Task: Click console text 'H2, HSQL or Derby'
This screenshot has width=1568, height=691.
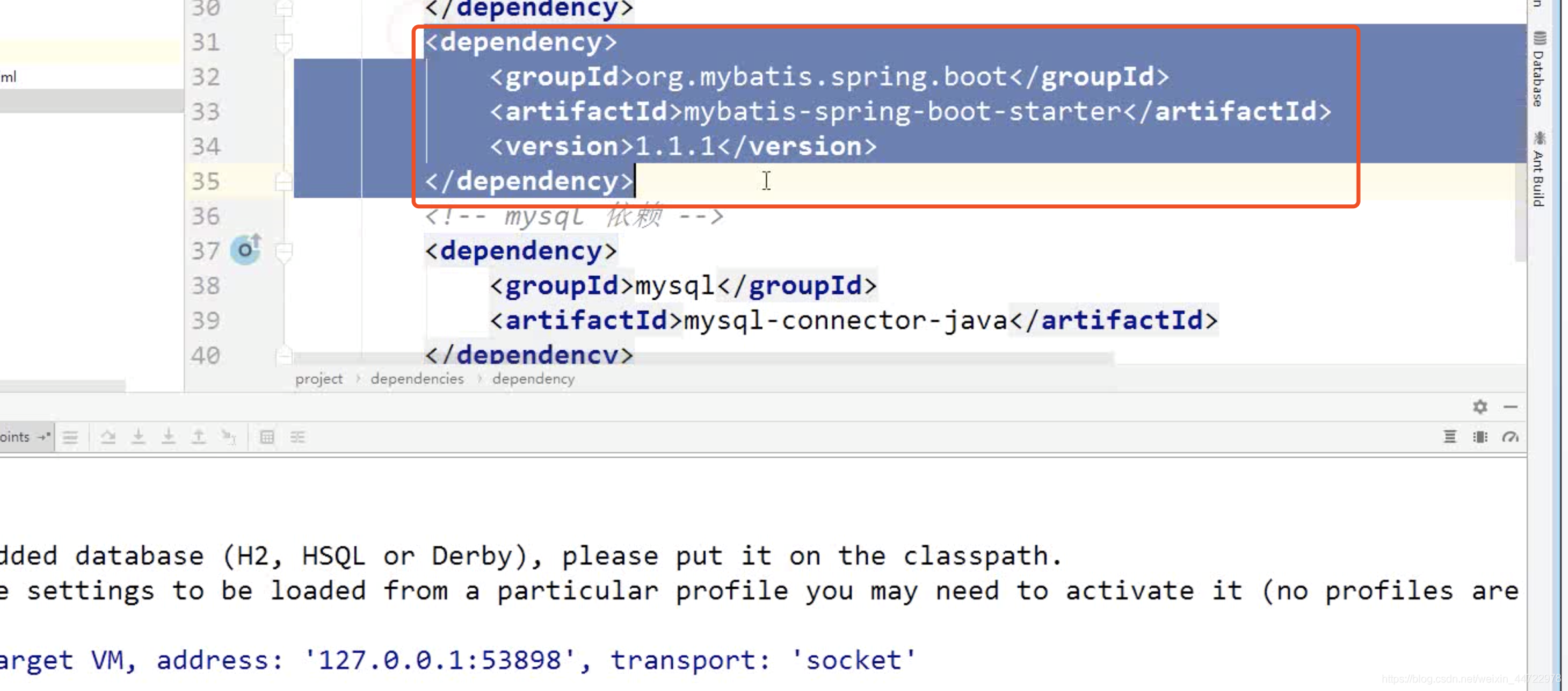Action: pos(374,556)
